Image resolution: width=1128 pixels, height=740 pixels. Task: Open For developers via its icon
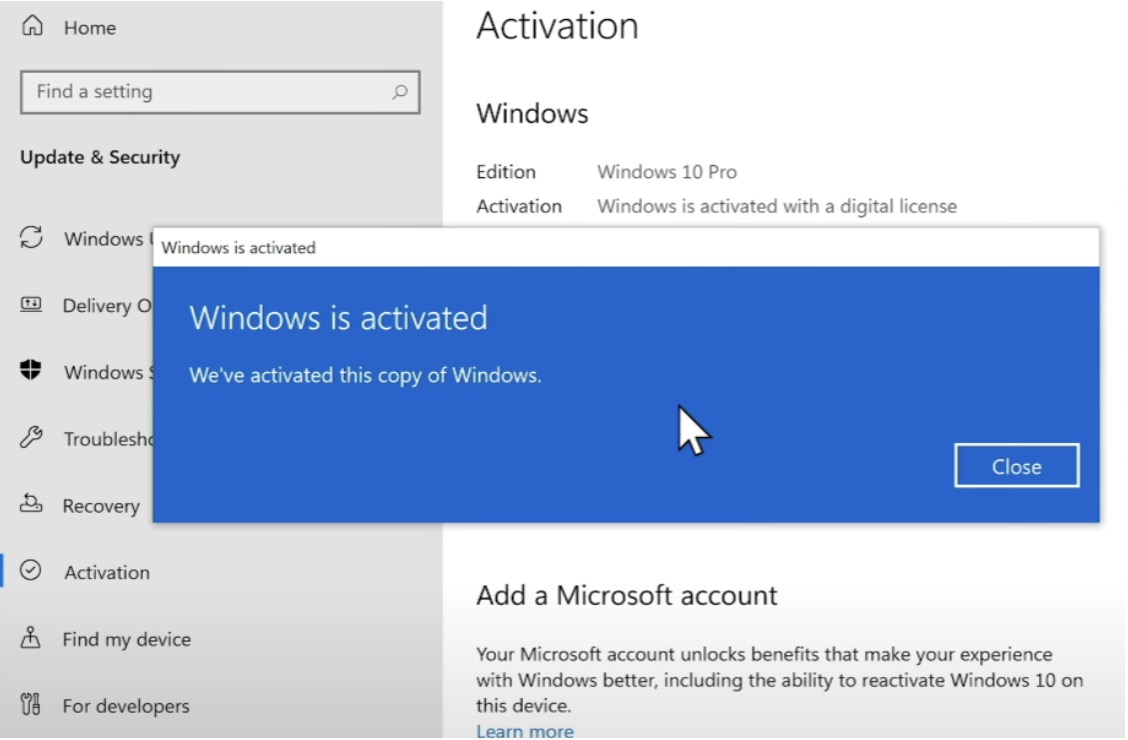[32, 705]
